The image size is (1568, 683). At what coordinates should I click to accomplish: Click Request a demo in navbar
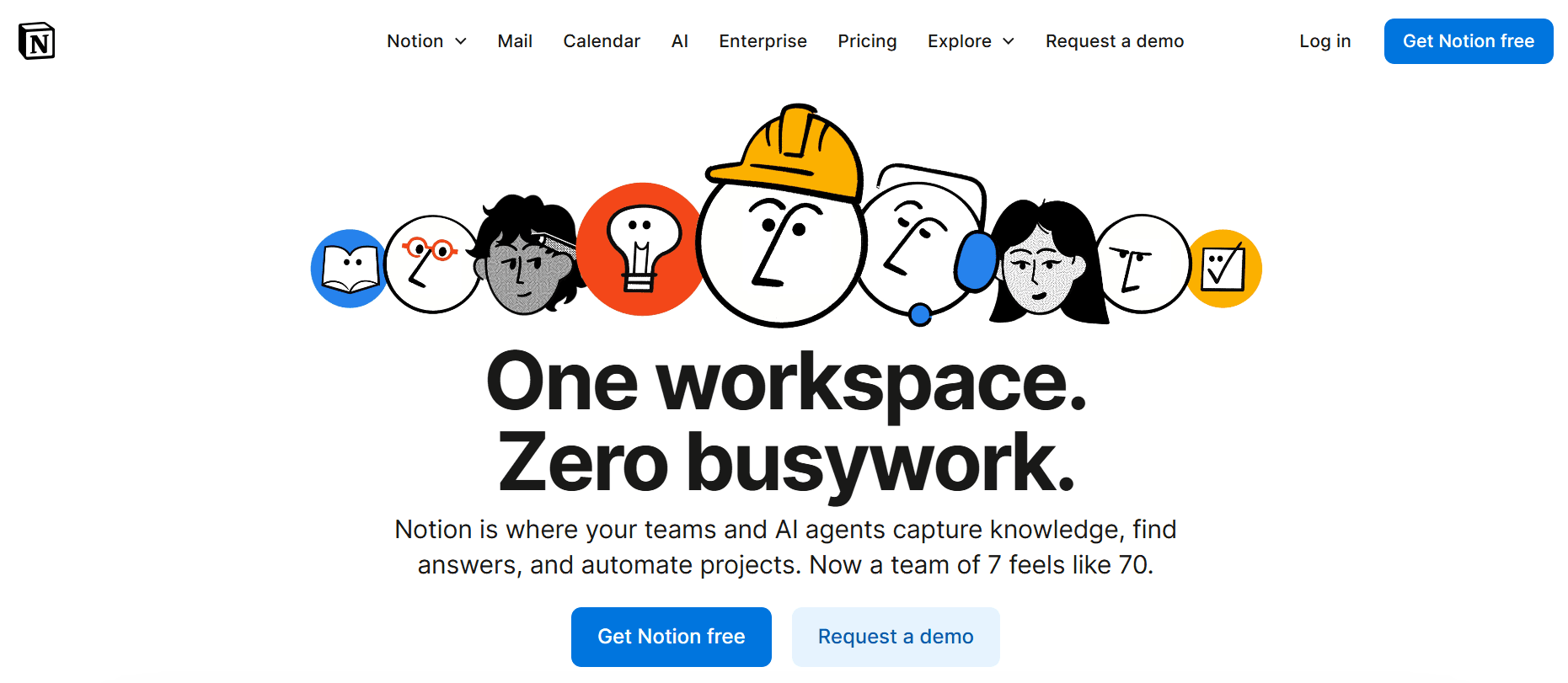[x=1115, y=41]
